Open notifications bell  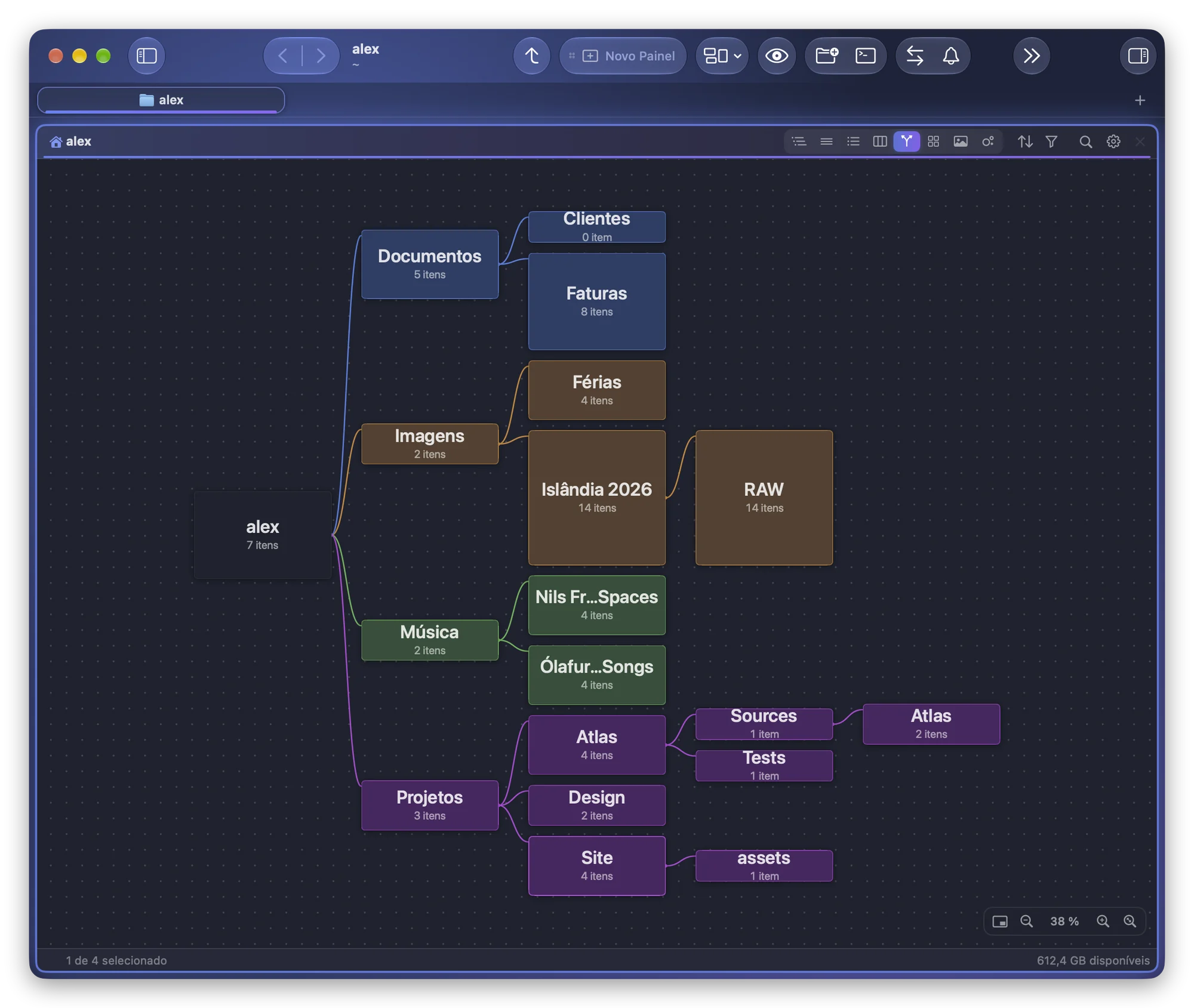(951, 56)
